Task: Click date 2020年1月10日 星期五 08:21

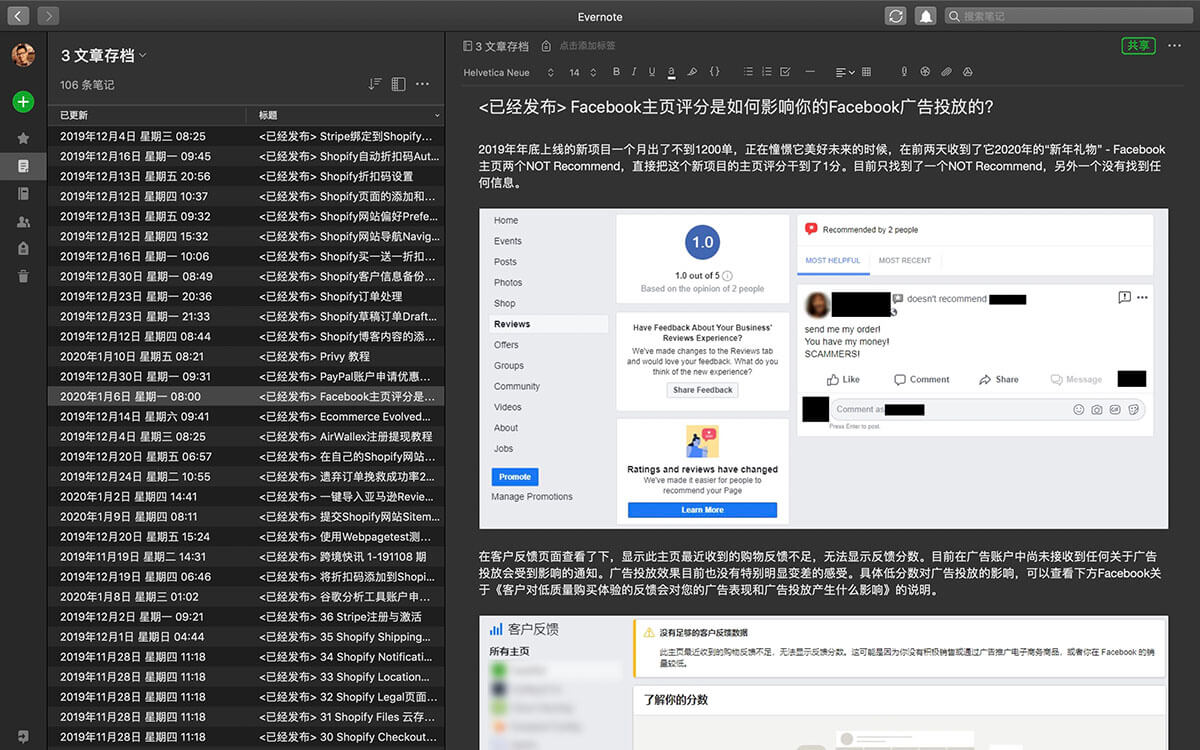Action: pyautogui.click(x=132, y=356)
